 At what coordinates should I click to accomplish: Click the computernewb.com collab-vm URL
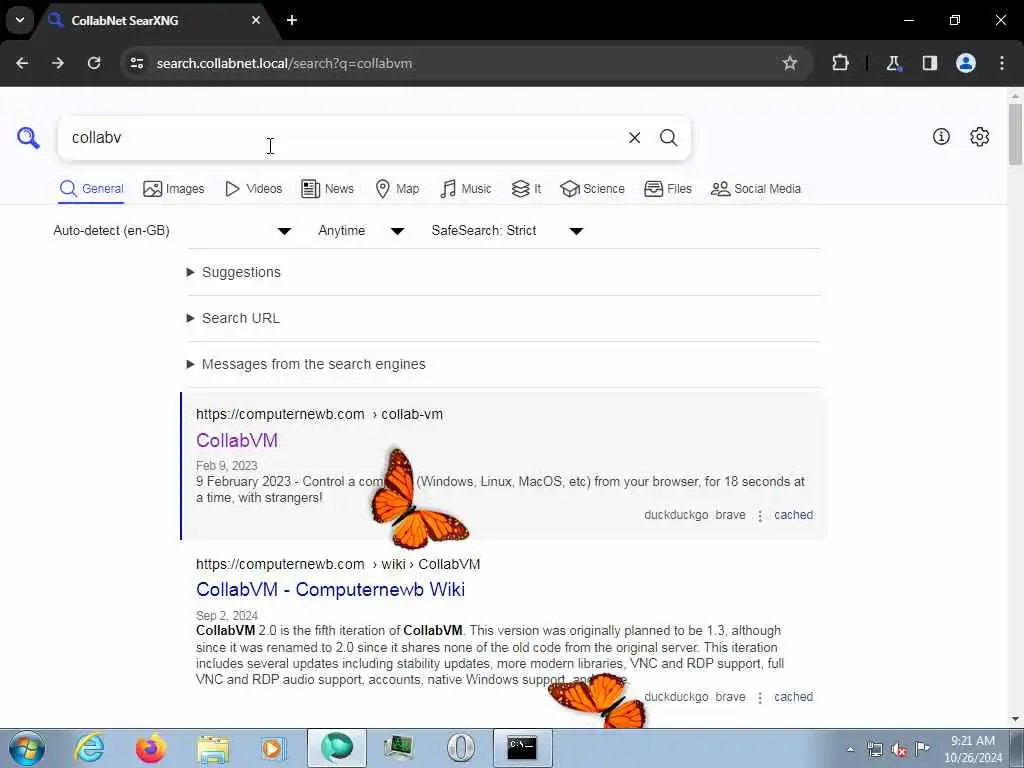pyautogui.click(x=319, y=414)
